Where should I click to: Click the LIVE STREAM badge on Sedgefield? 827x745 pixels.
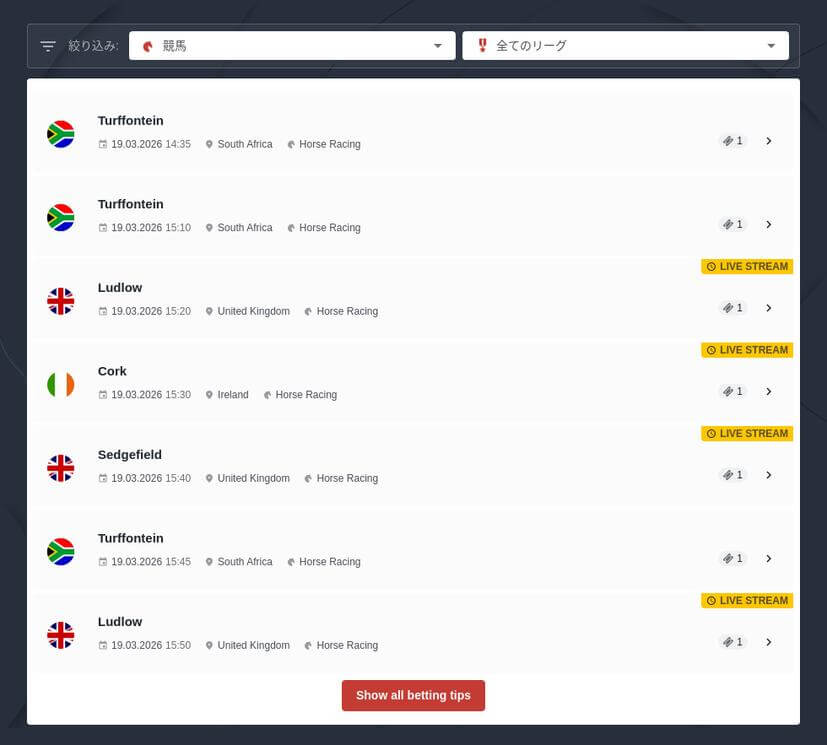click(747, 434)
